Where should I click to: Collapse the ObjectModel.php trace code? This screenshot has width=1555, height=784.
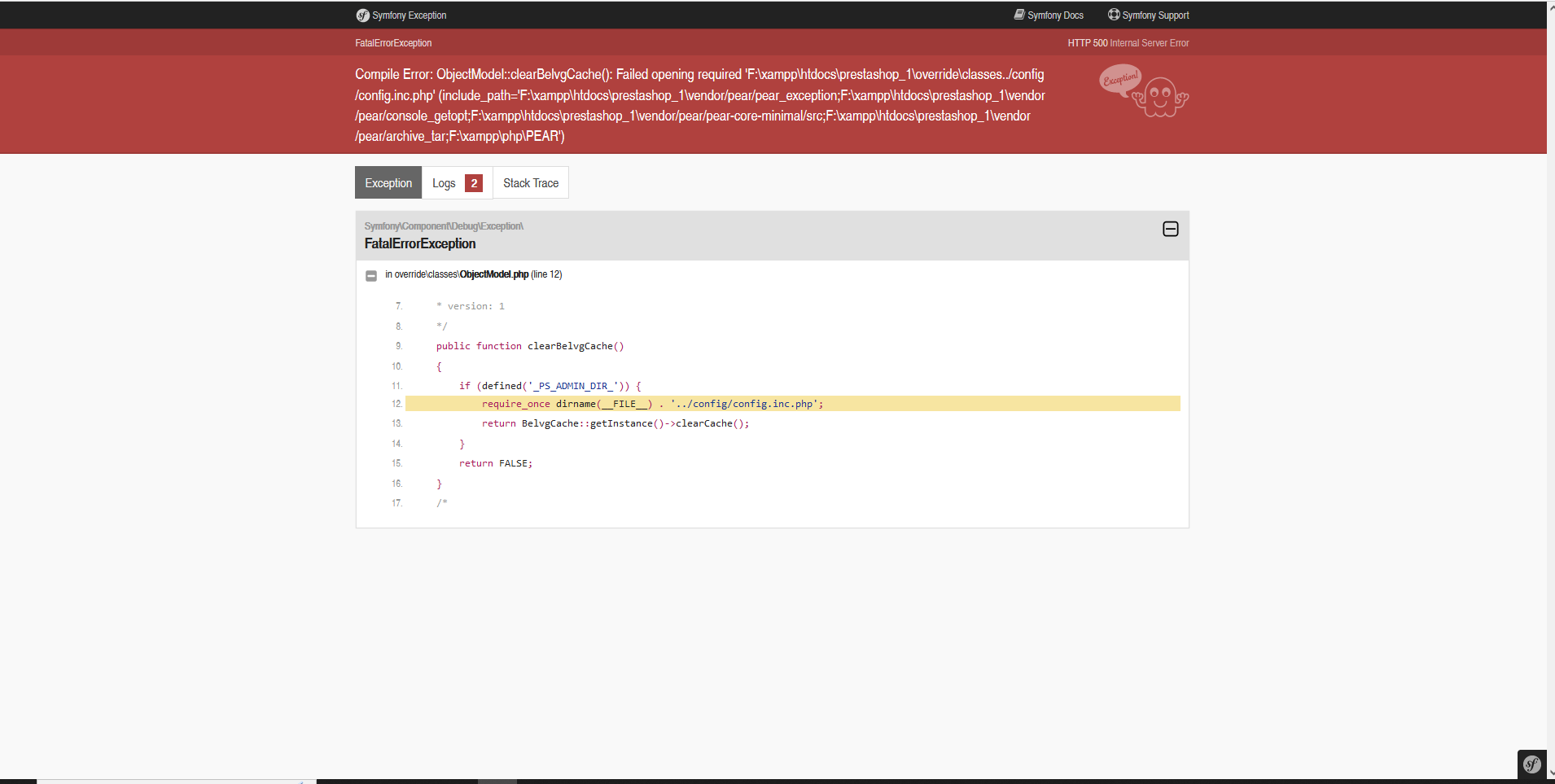tap(371, 276)
